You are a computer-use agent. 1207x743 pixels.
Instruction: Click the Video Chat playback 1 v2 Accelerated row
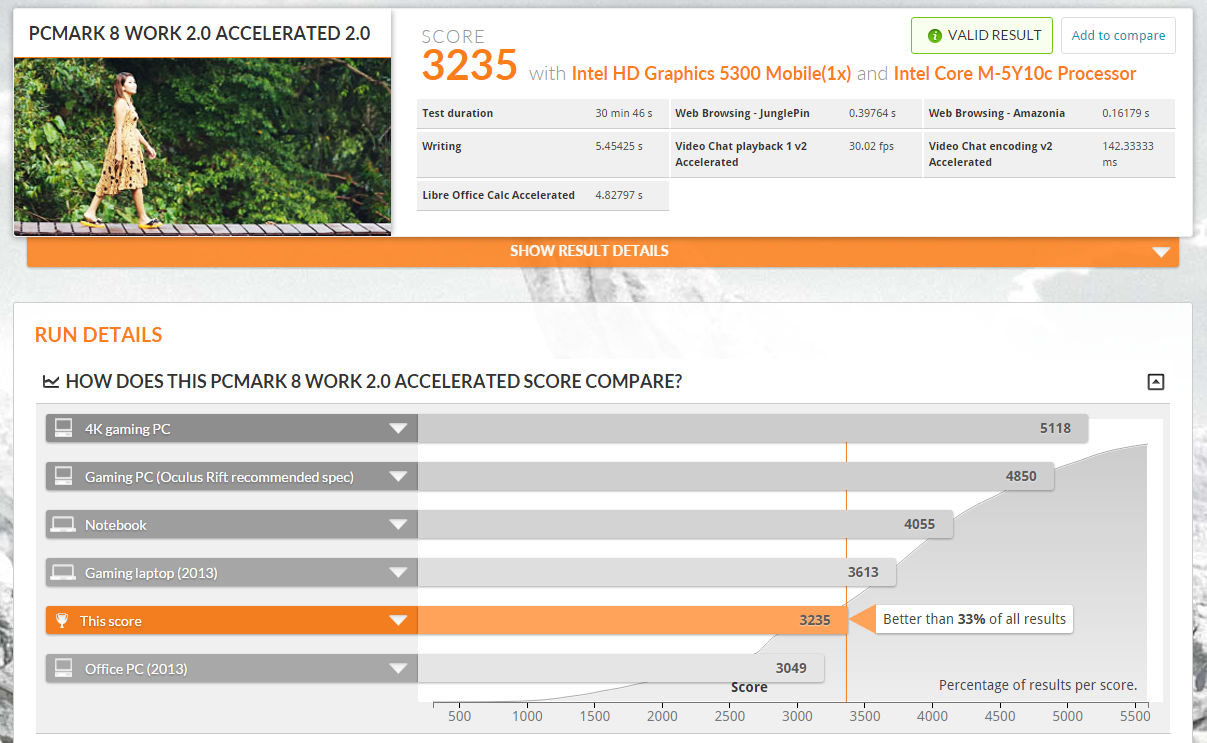point(795,154)
